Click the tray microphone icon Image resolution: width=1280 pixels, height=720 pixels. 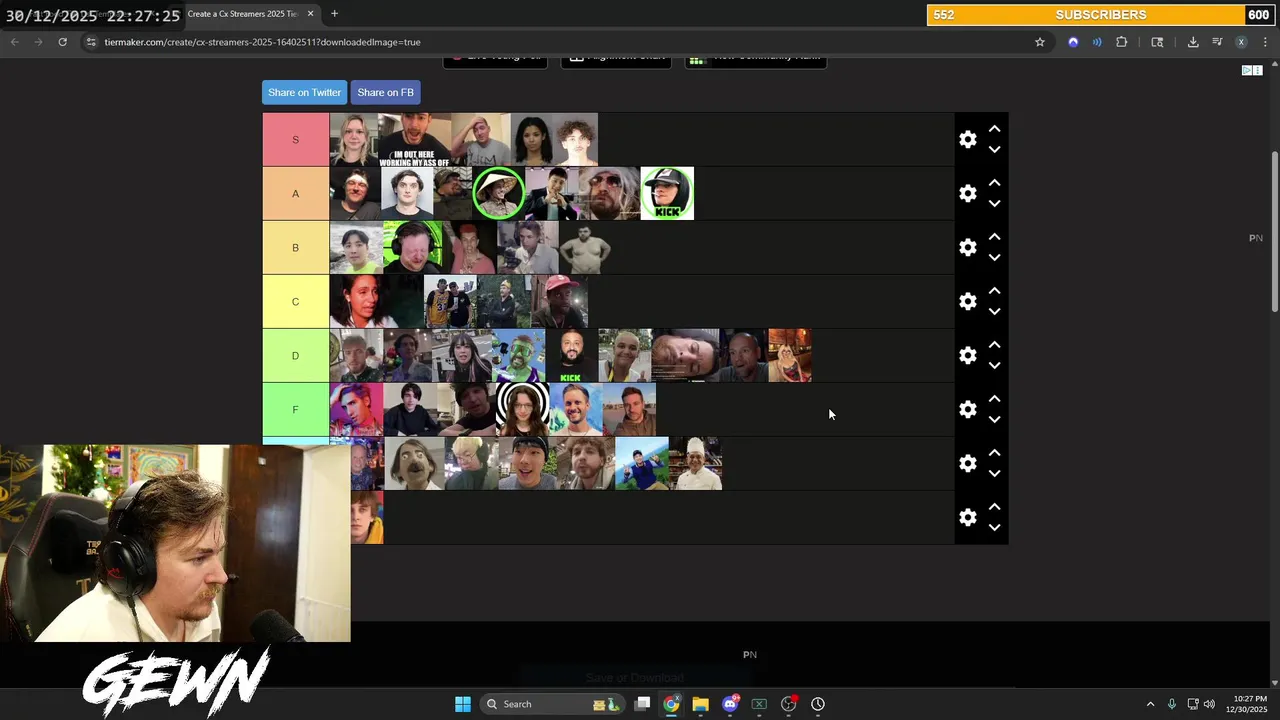pyautogui.click(x=1172, y=704)
